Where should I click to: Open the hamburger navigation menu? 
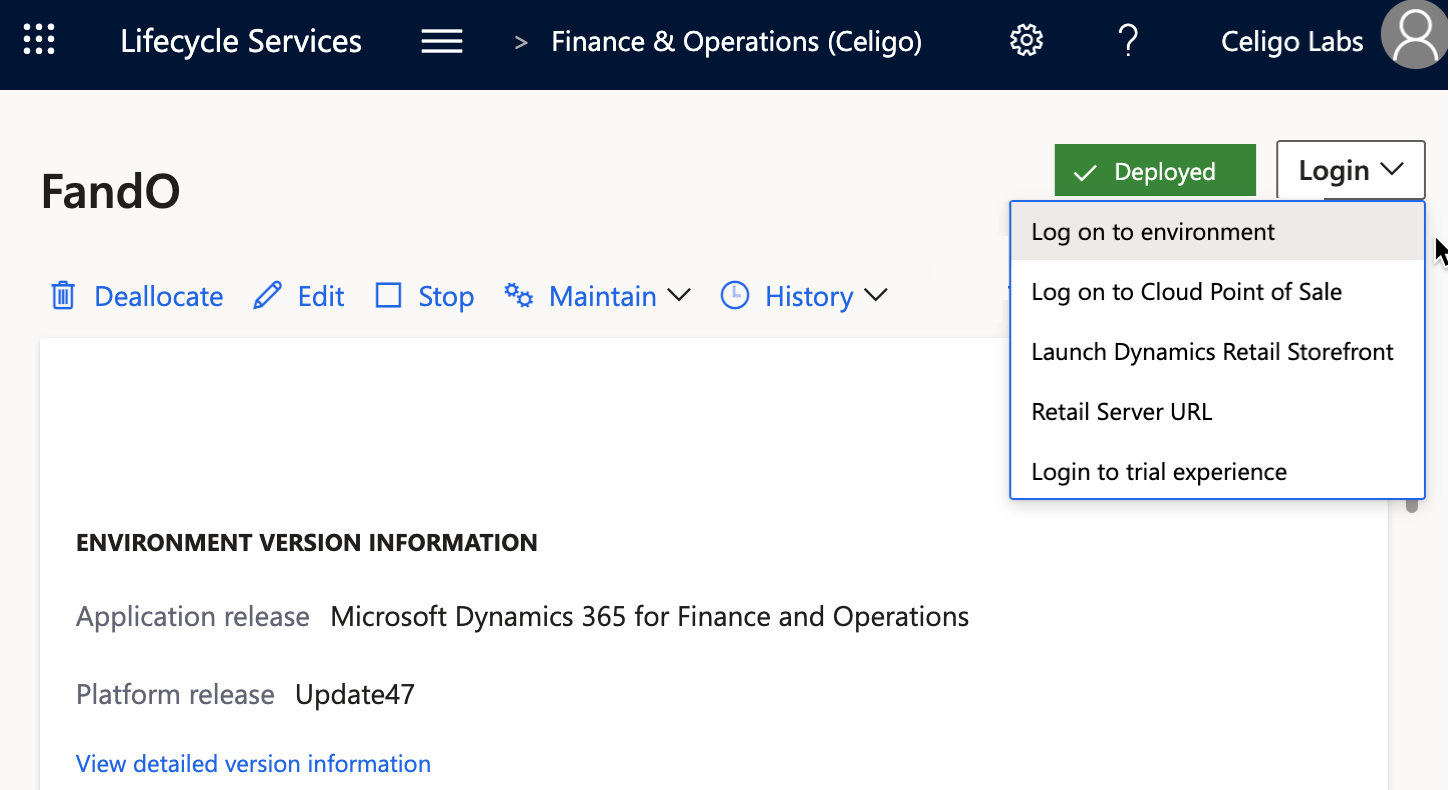click(442, 41)
